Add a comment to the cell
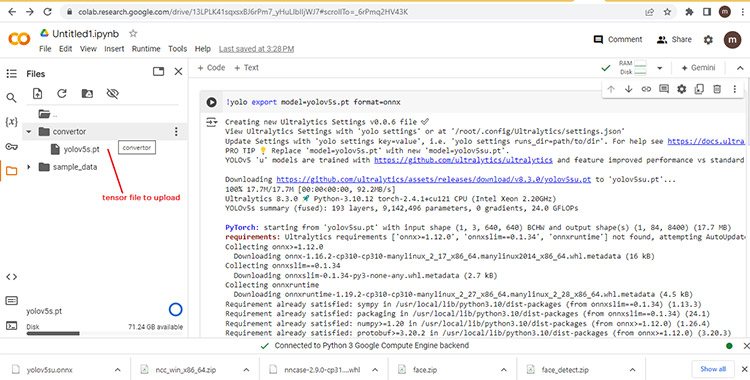The height and width of the screenshot is (380, 750). tap(664, 89)
